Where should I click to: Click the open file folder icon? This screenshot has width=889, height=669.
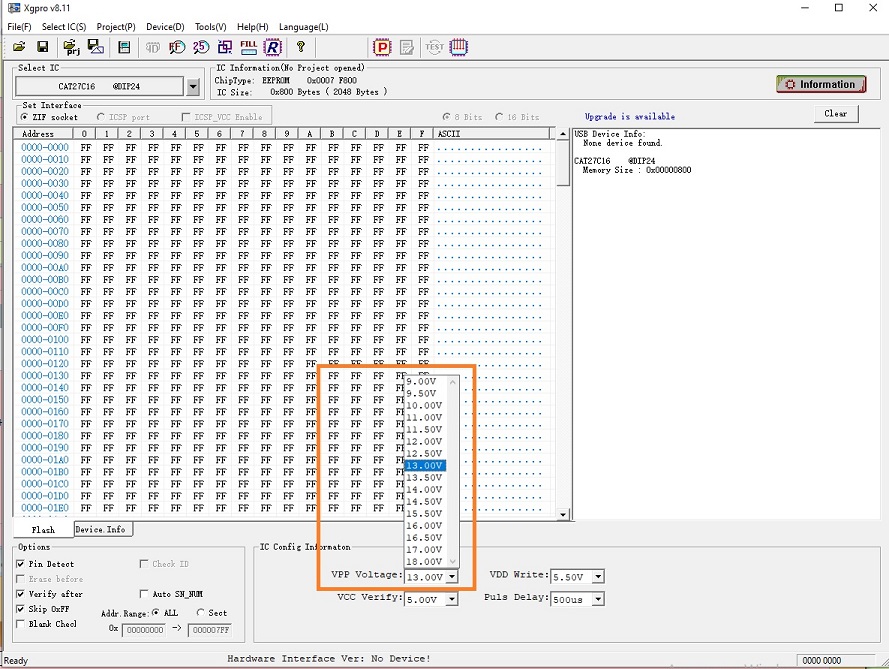coord(19,47)
